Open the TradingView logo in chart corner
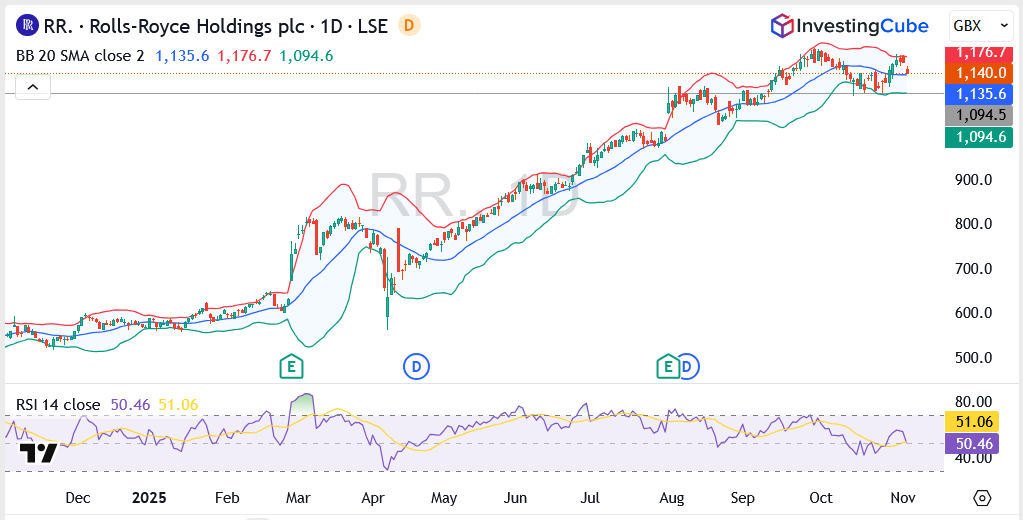The height and width of the screenshot is (520, 1023). [38, 453]
